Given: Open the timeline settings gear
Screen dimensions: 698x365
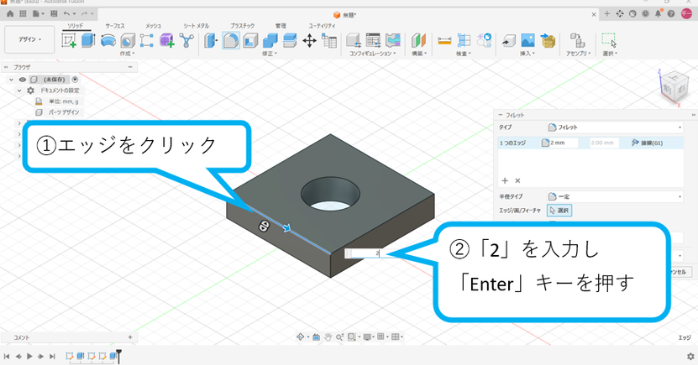Looking at the screenshot, I should 690,356.
